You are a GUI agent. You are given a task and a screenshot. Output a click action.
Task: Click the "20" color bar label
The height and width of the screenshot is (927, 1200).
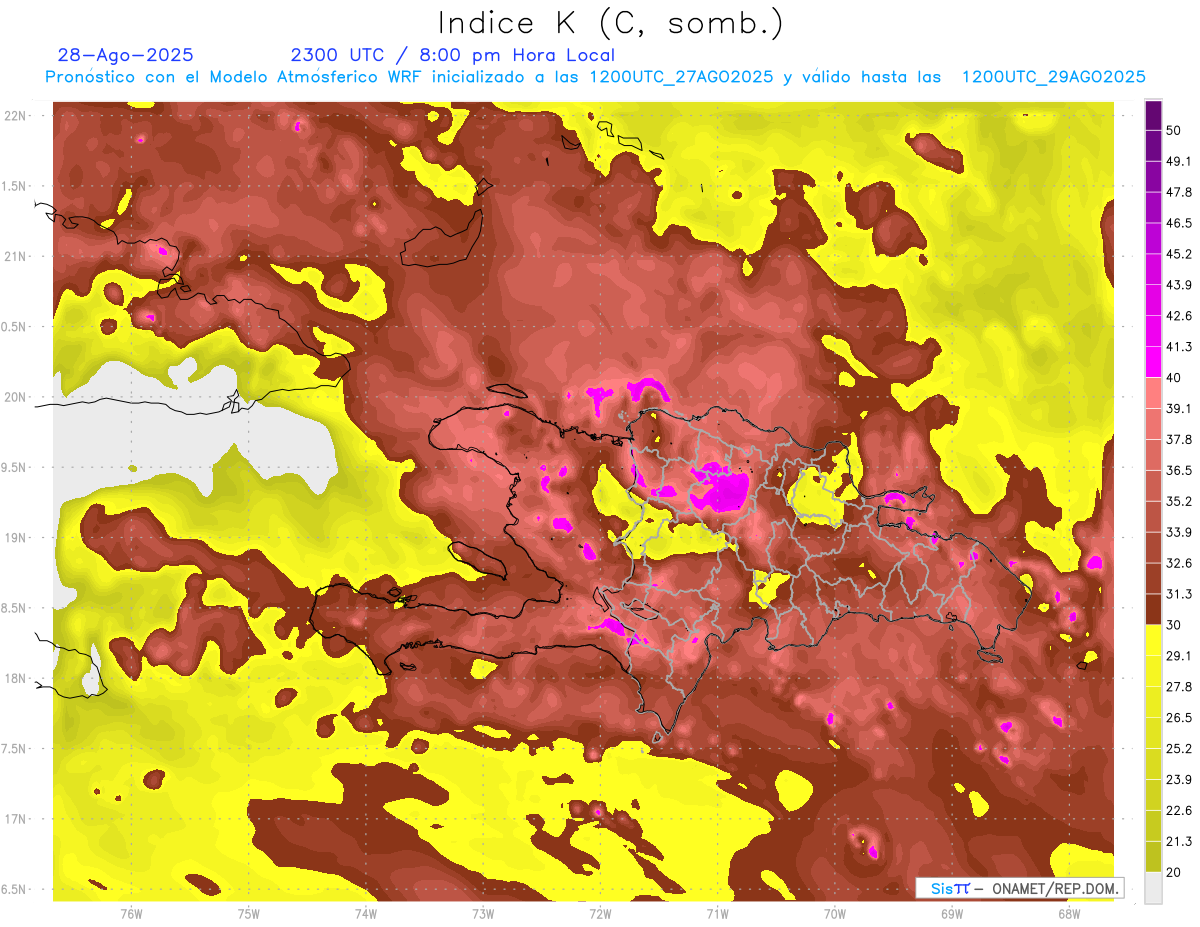click(x=1174, y=871)
